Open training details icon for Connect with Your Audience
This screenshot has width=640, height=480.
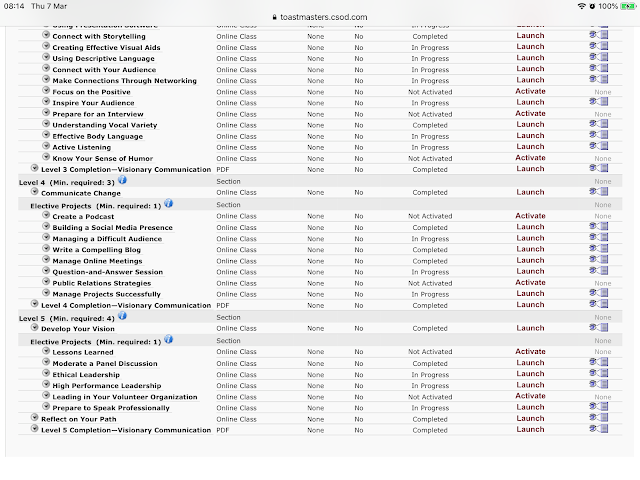[599, 68]
